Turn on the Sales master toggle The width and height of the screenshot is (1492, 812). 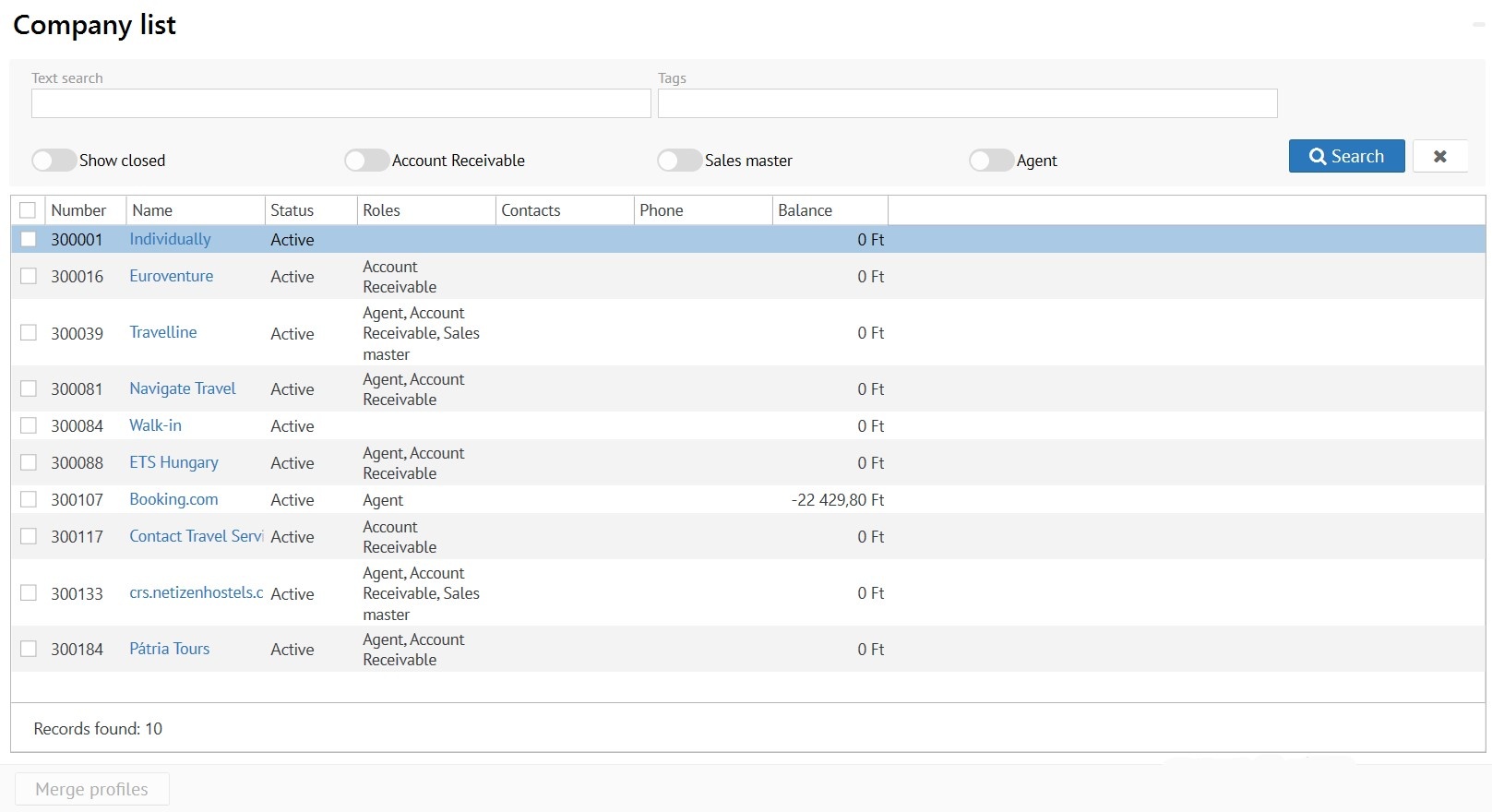(679, 161)
